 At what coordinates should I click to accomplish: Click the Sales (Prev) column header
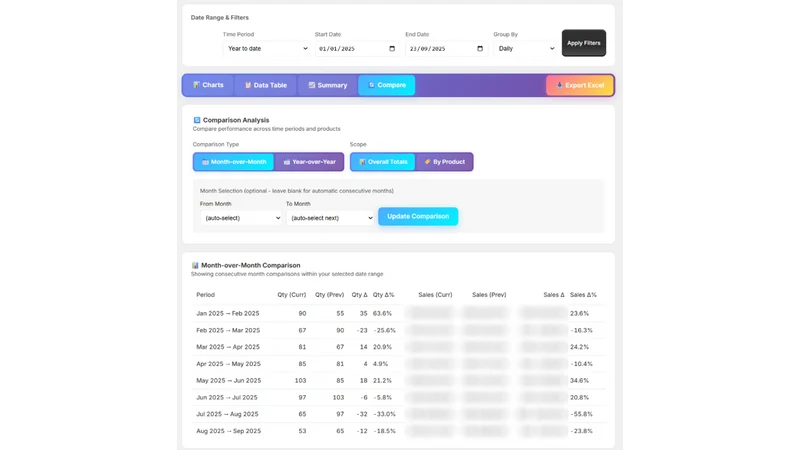coord(489,295)
